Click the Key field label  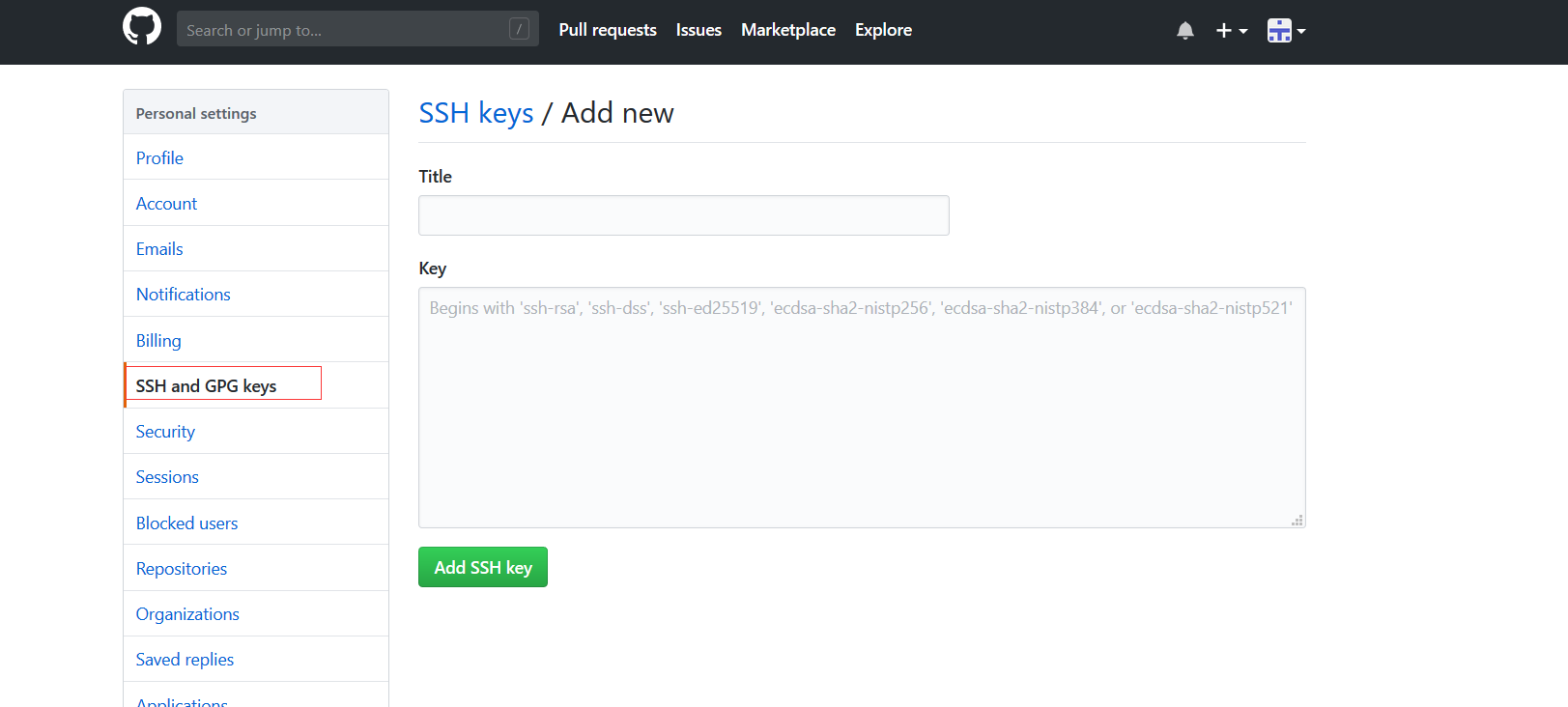pyautogui.click(x=432, y=269)
